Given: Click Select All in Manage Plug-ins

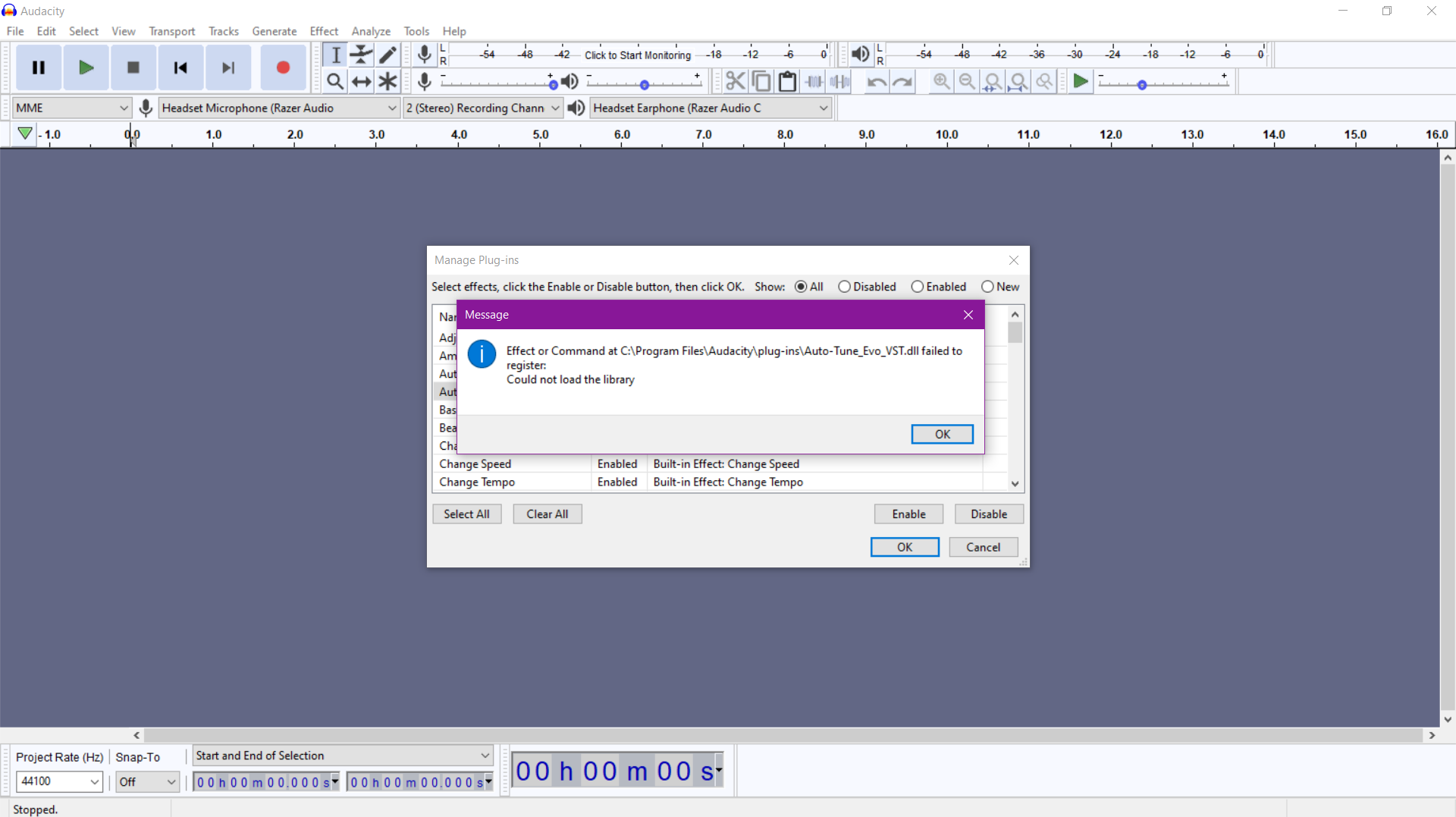Looking at the screenshot, I should tap(466, 514).
